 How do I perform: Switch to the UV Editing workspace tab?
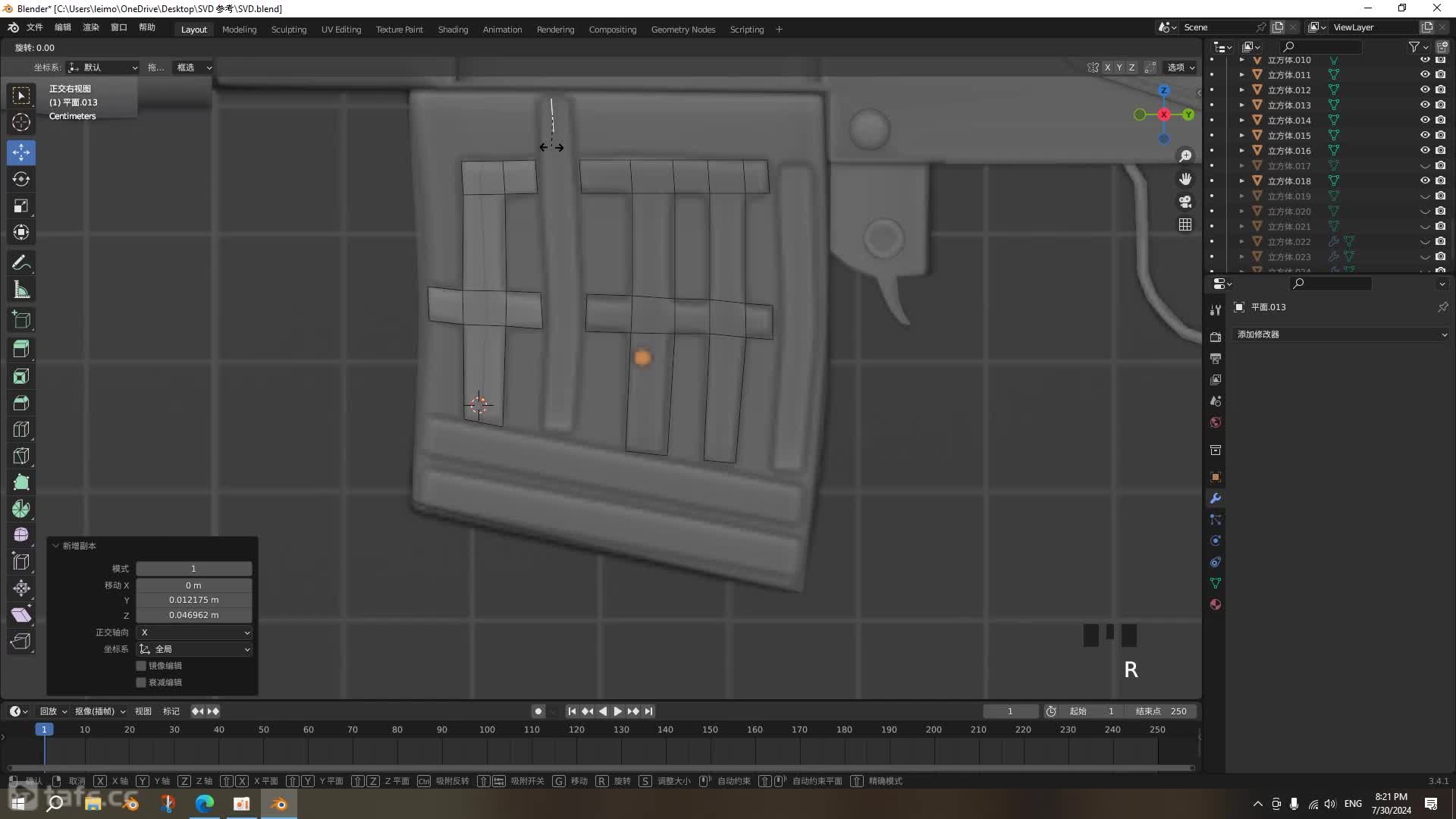point(341,30)
